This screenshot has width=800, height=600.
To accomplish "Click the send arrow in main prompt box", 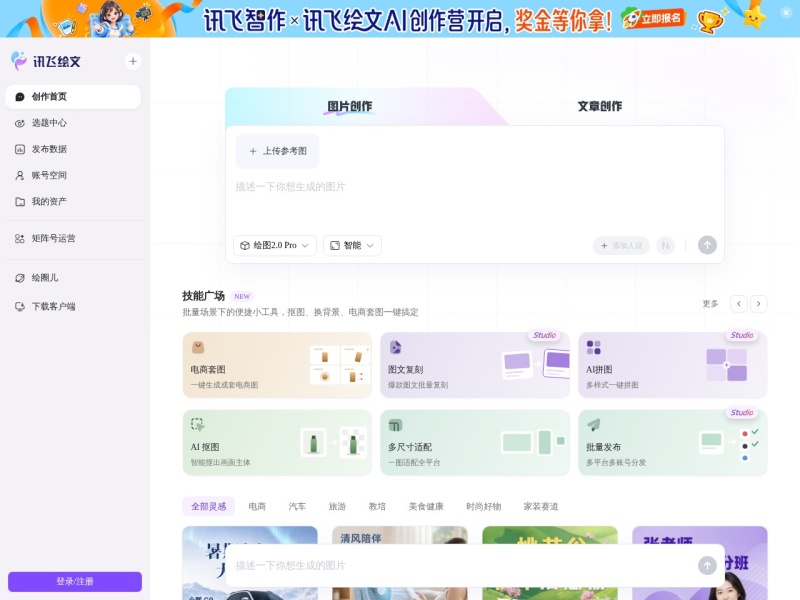I will pyautogui.click(x=707, y=245).
